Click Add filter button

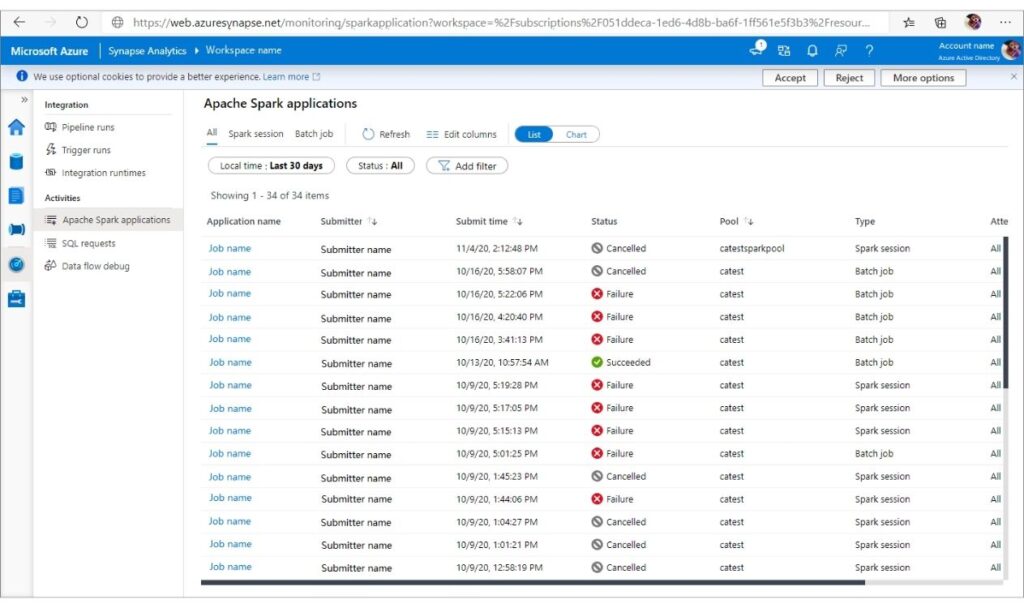click(x=467, y=166)
